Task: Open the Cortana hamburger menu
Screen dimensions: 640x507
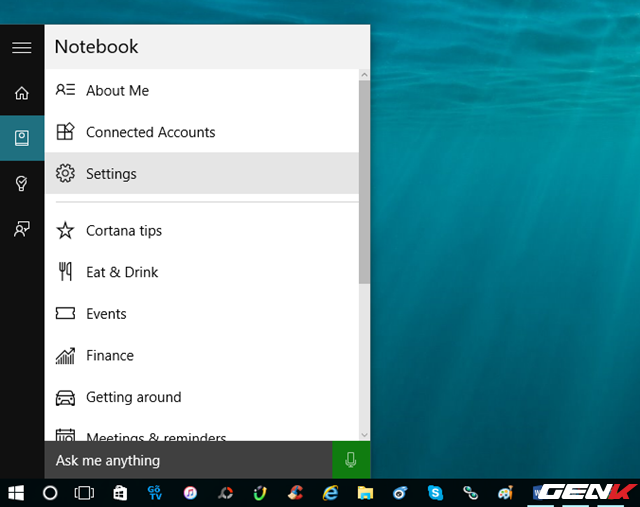Action: [22, 47]
